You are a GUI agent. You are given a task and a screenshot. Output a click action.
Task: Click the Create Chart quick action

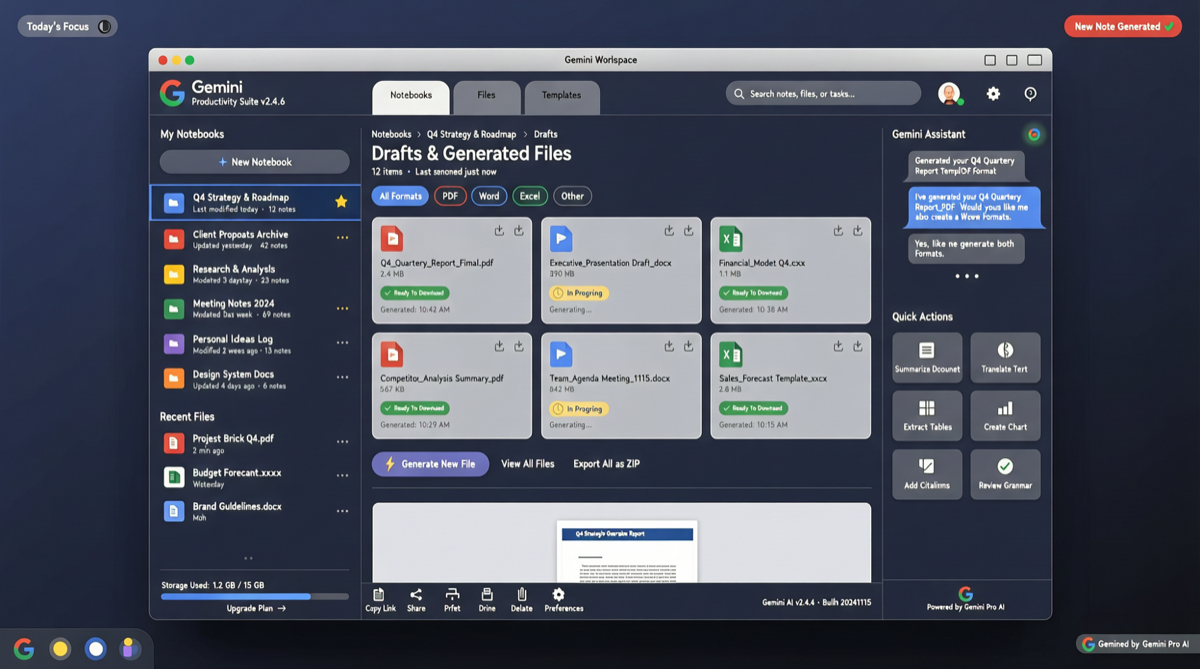tap(1005, 416)
